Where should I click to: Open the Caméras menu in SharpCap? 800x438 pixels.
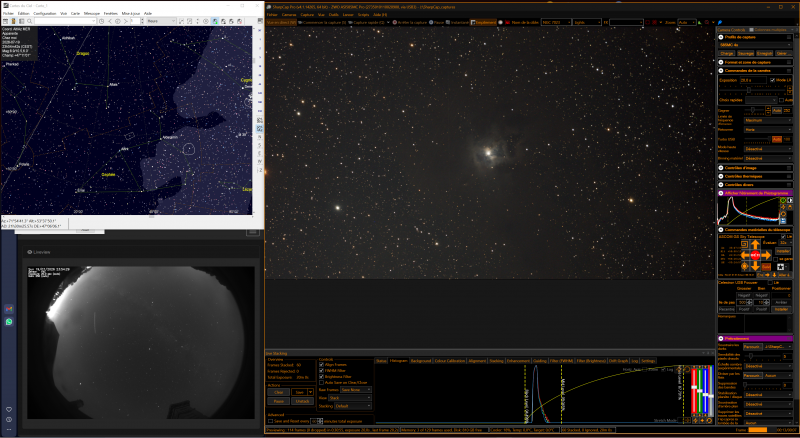tap(289, 14)
